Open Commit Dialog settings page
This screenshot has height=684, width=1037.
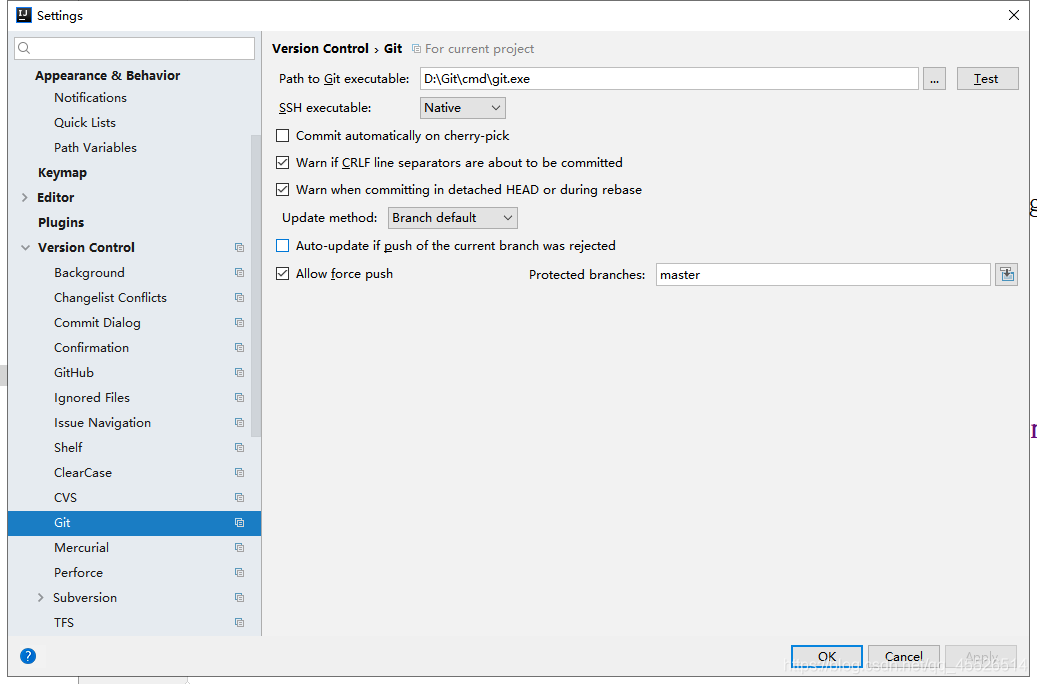(x=97, y=323)
